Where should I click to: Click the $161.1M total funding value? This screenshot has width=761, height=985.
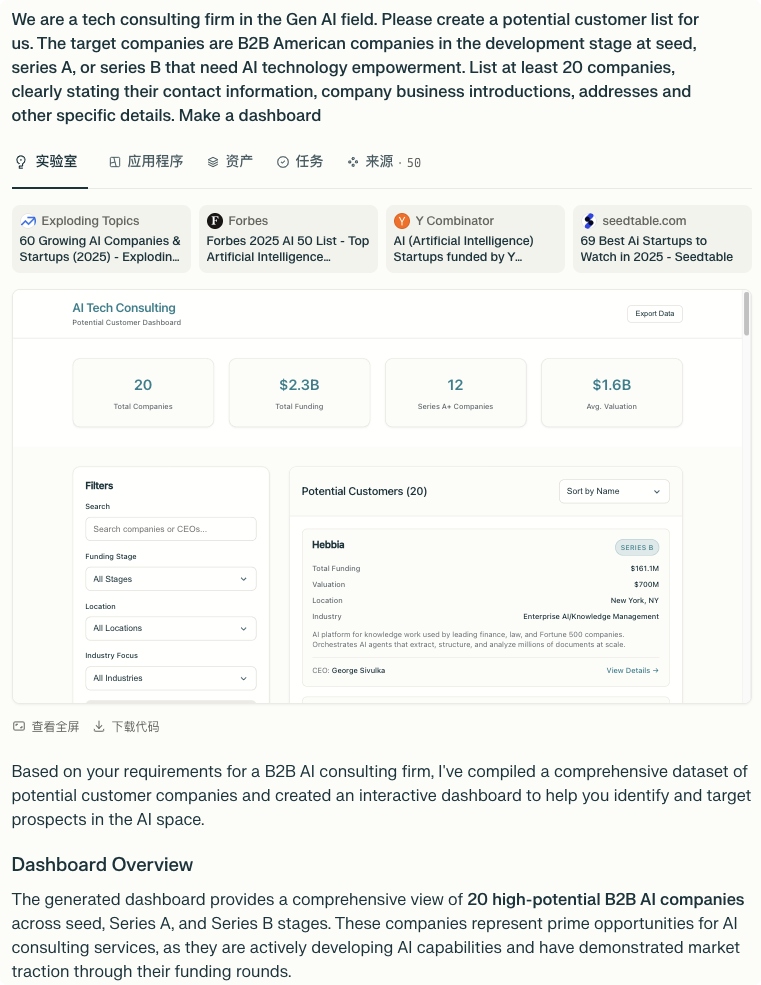click(x=645, y=569)
